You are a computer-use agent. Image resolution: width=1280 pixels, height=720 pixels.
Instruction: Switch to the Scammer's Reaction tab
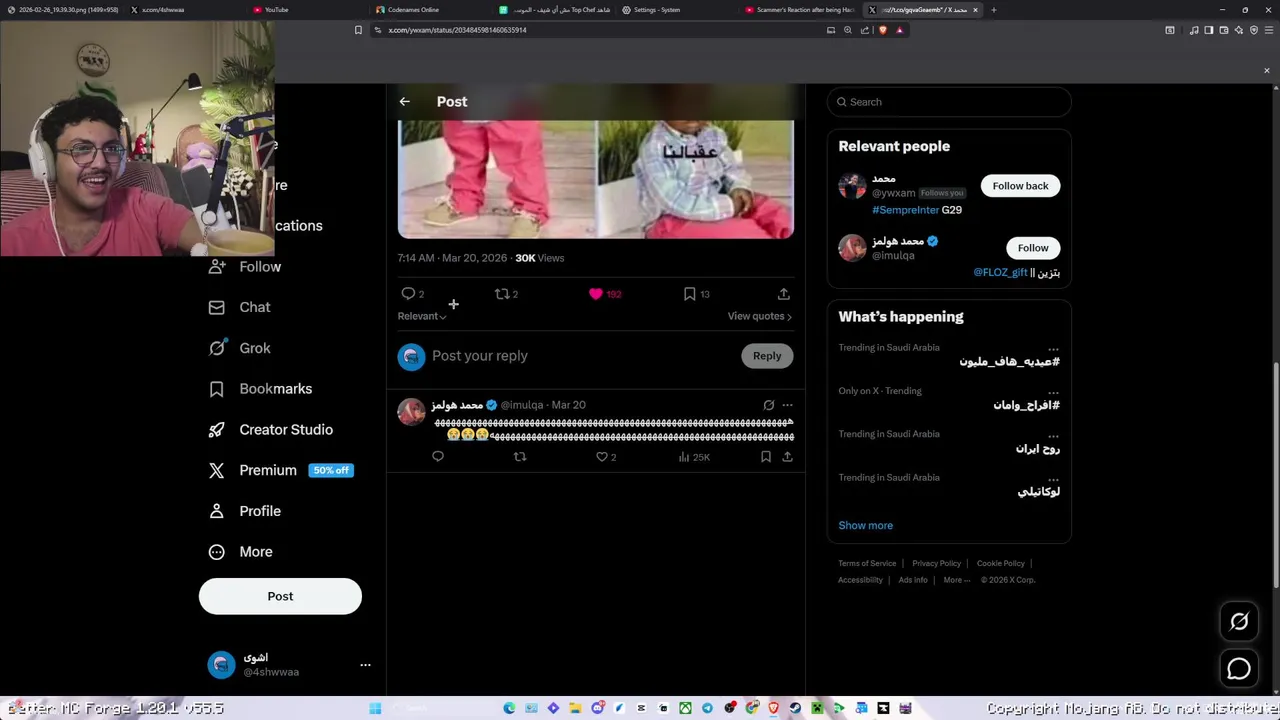[798, 10]
